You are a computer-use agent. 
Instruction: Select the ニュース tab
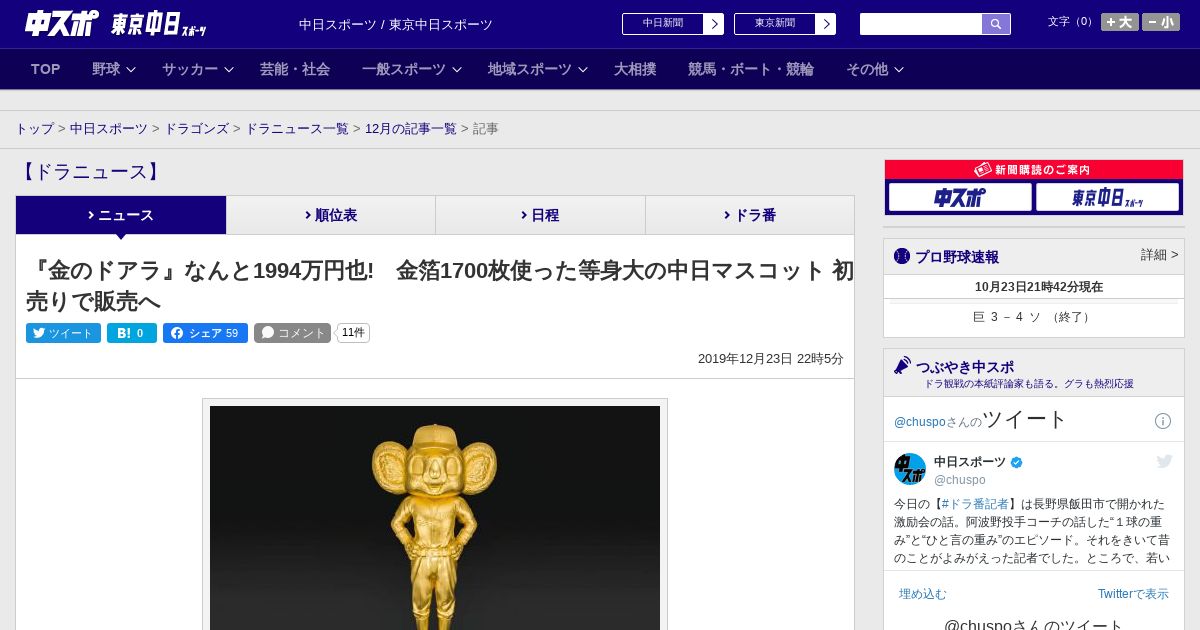[121, 215]
